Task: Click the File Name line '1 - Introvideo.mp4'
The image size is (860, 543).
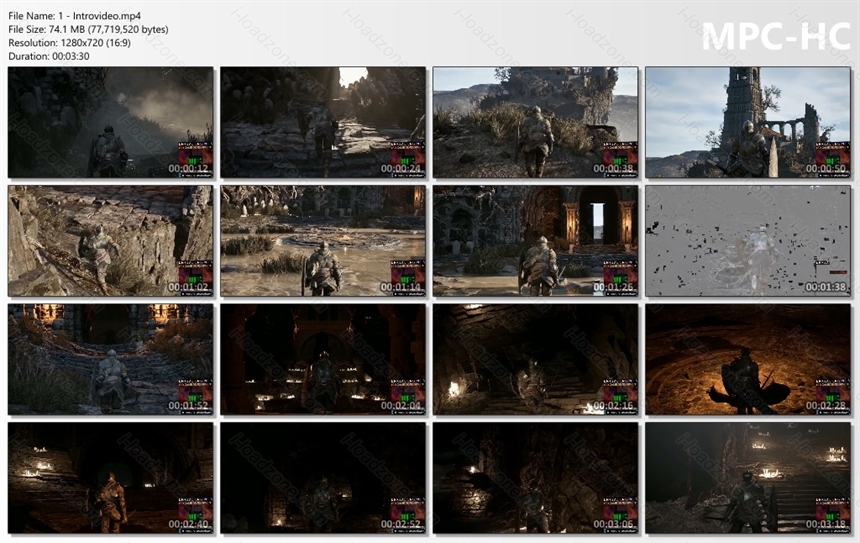Action: [75, 16]
